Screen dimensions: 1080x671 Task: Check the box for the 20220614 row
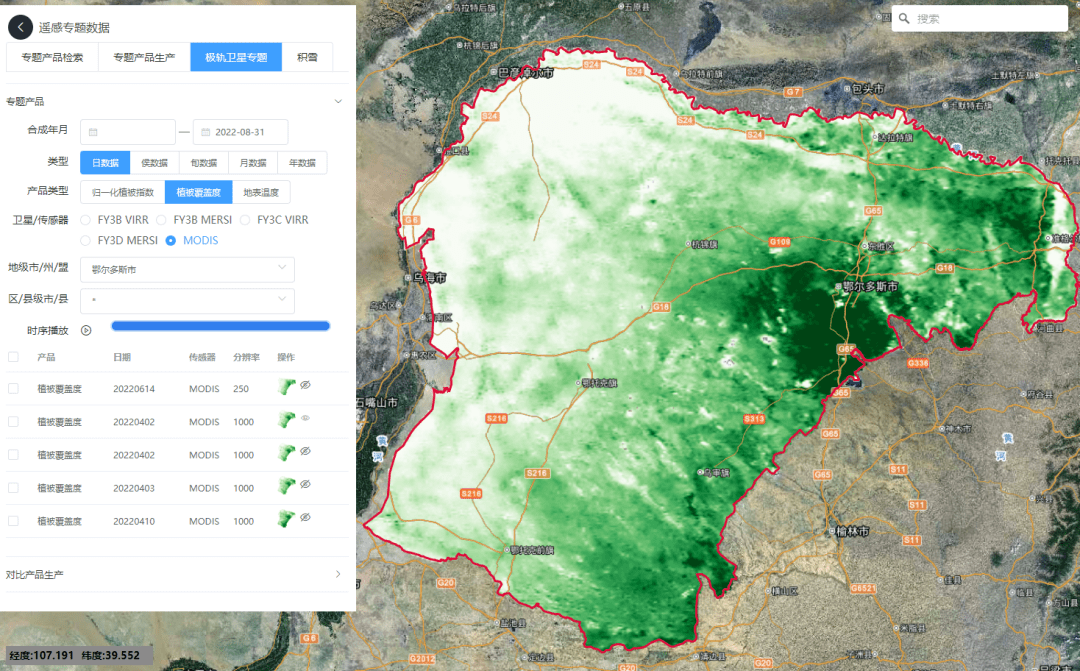13,389
